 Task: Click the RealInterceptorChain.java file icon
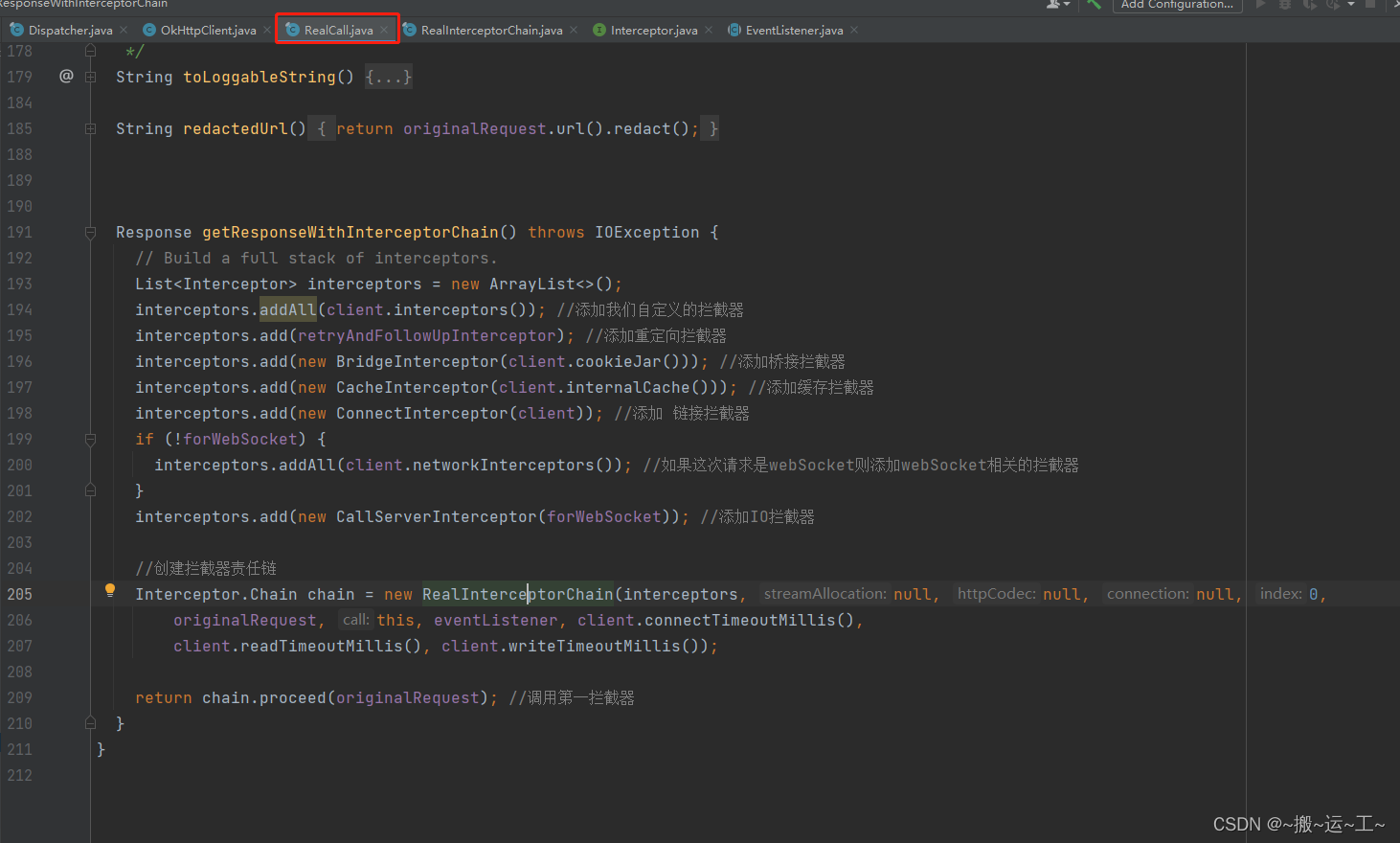[410, 30]
